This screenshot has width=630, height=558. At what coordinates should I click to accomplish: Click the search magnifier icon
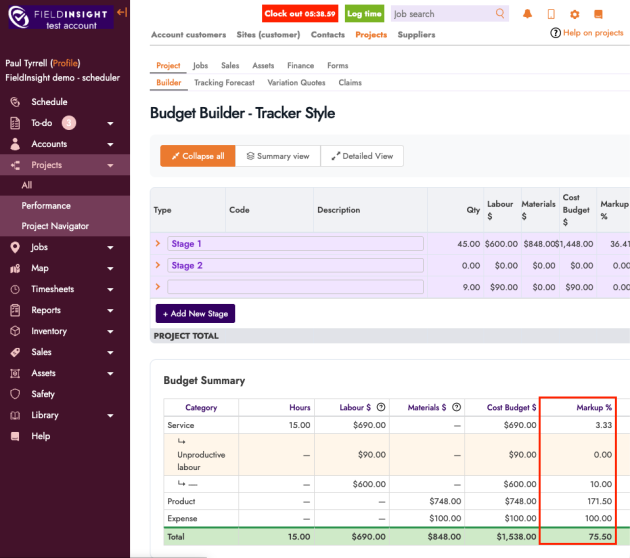[x=500, y=14]
